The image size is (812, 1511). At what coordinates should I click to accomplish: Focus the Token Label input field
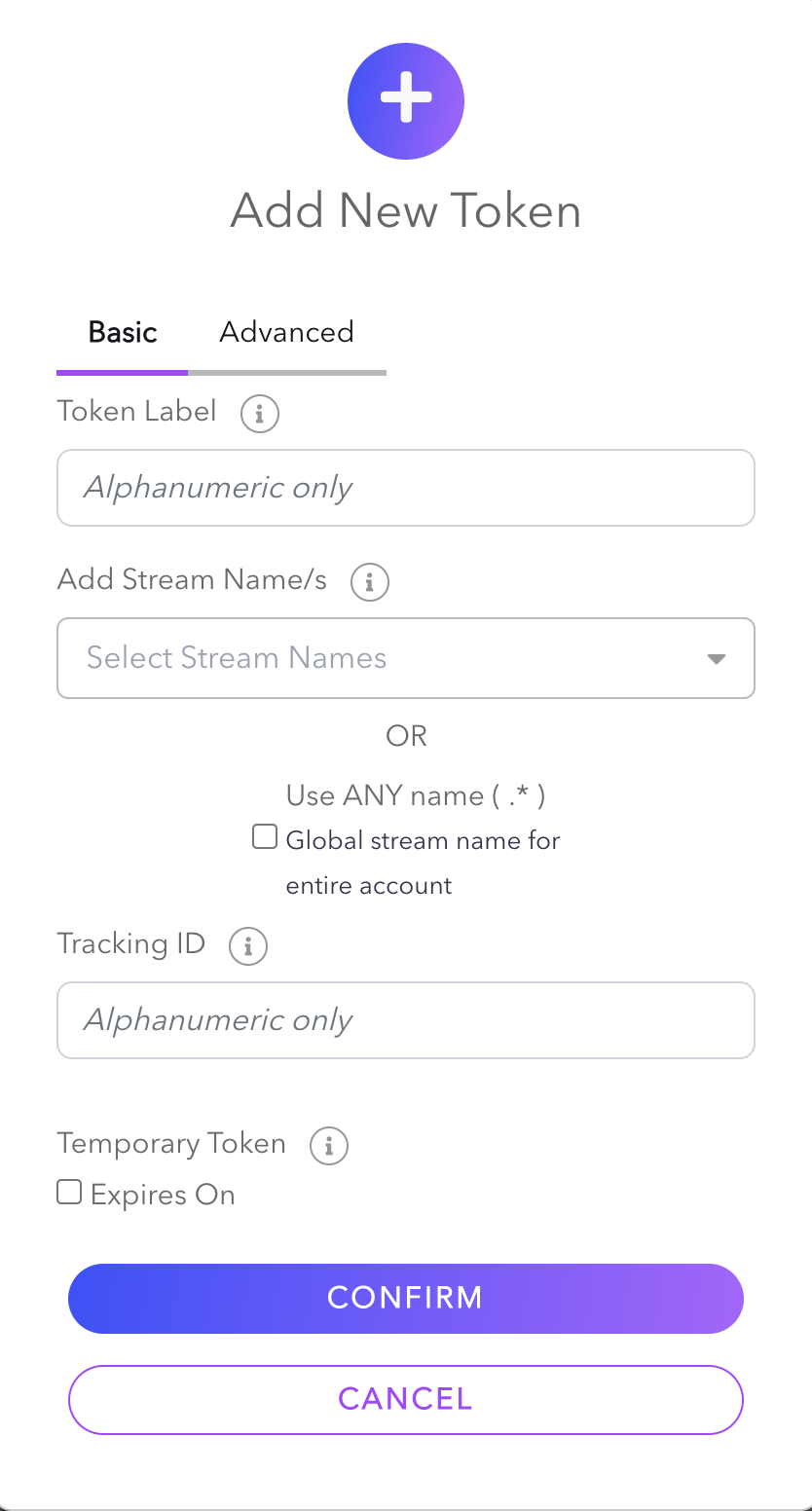(x=406, y=488)
